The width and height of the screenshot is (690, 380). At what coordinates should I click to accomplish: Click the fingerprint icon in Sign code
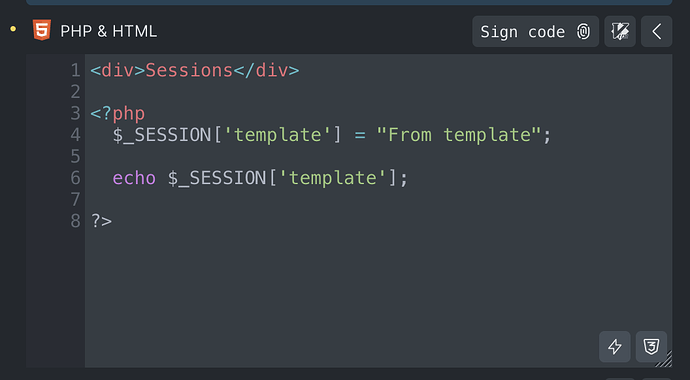[583, 32]
